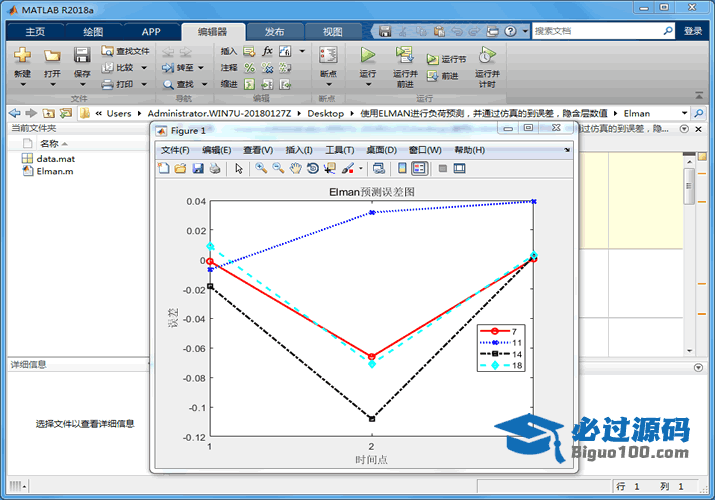Click the Login (登录) link

[x=693, y=31]
